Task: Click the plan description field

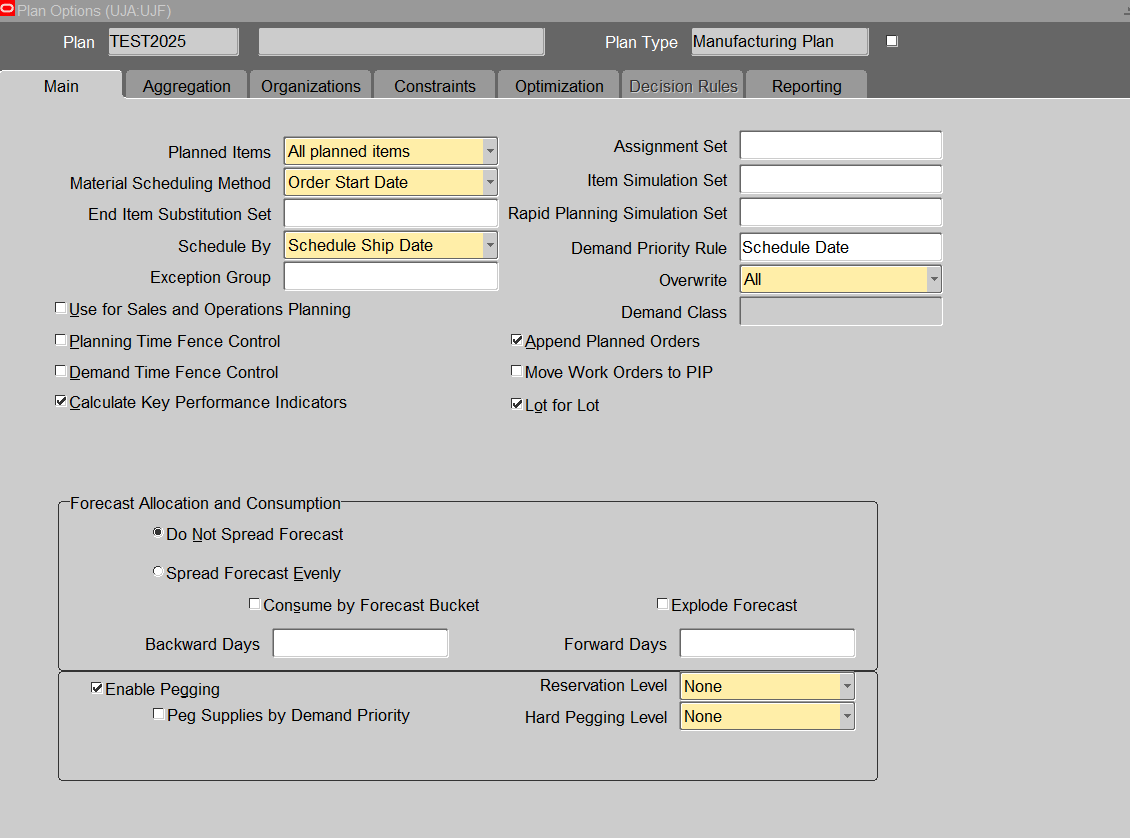Action: pos(401,42)
